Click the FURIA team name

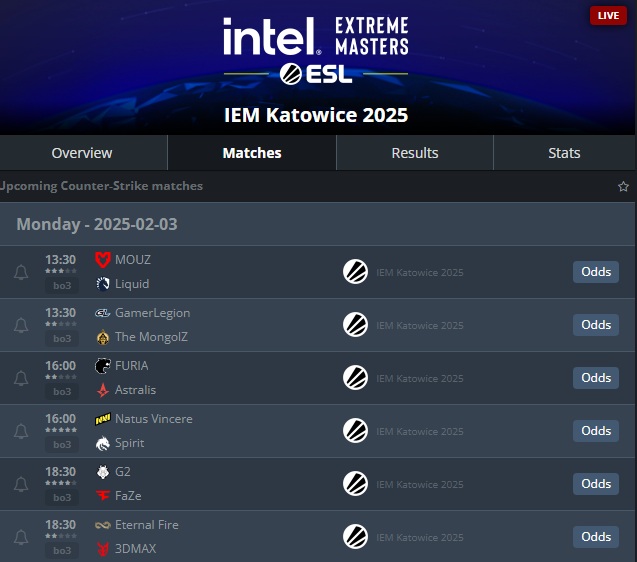(132, 366)
